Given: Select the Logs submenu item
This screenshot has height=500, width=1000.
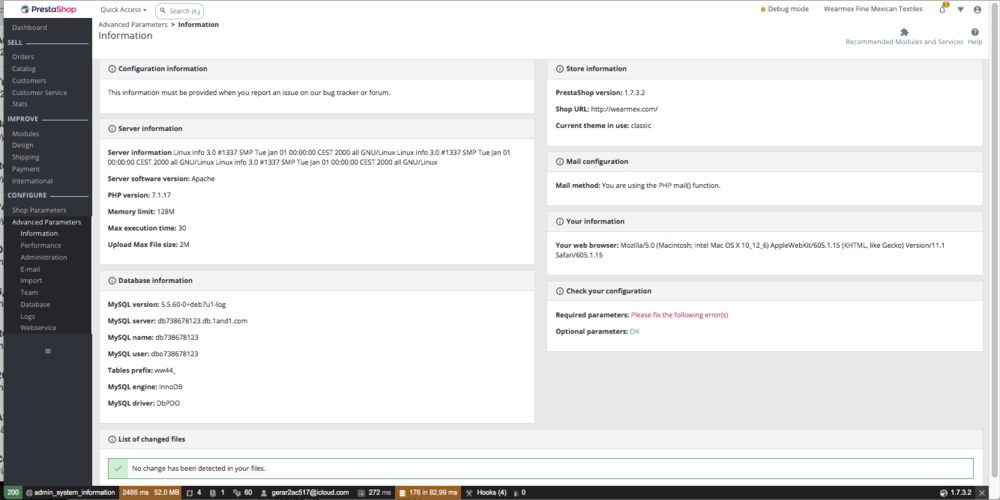Looking at the screenshot, I should pyautogui.click(x=27, y=316).
